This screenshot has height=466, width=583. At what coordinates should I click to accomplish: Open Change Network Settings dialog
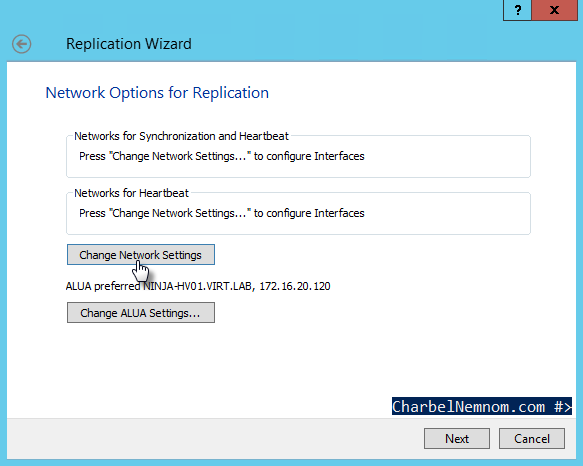click(x=141, y=255)
